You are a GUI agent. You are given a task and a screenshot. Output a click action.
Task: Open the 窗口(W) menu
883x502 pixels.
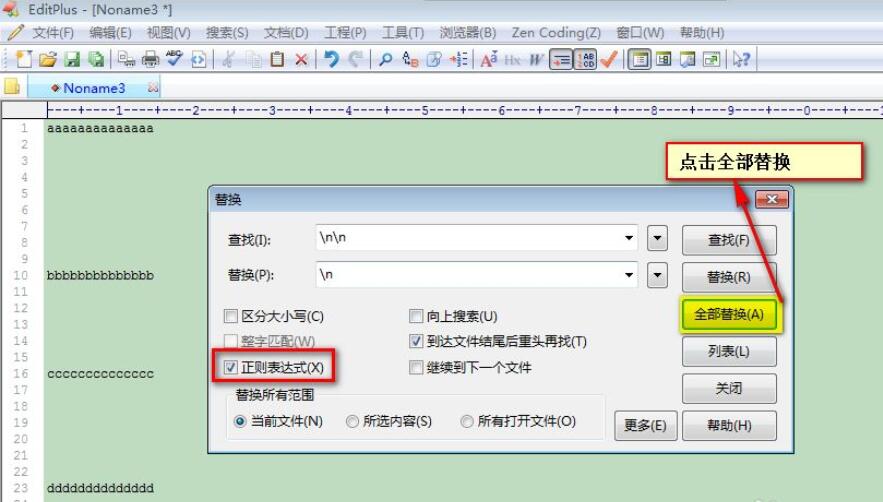[x=640, y=33]
